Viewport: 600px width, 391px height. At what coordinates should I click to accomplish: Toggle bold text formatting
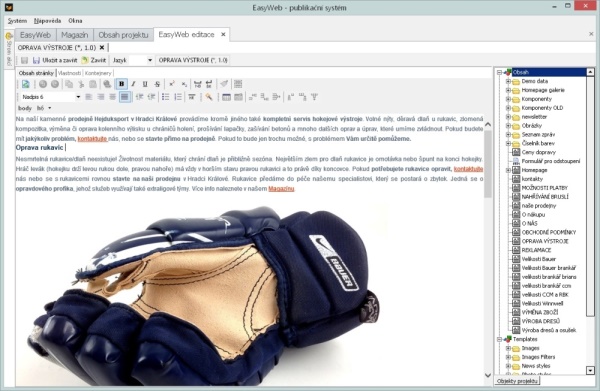click(122, 84)
